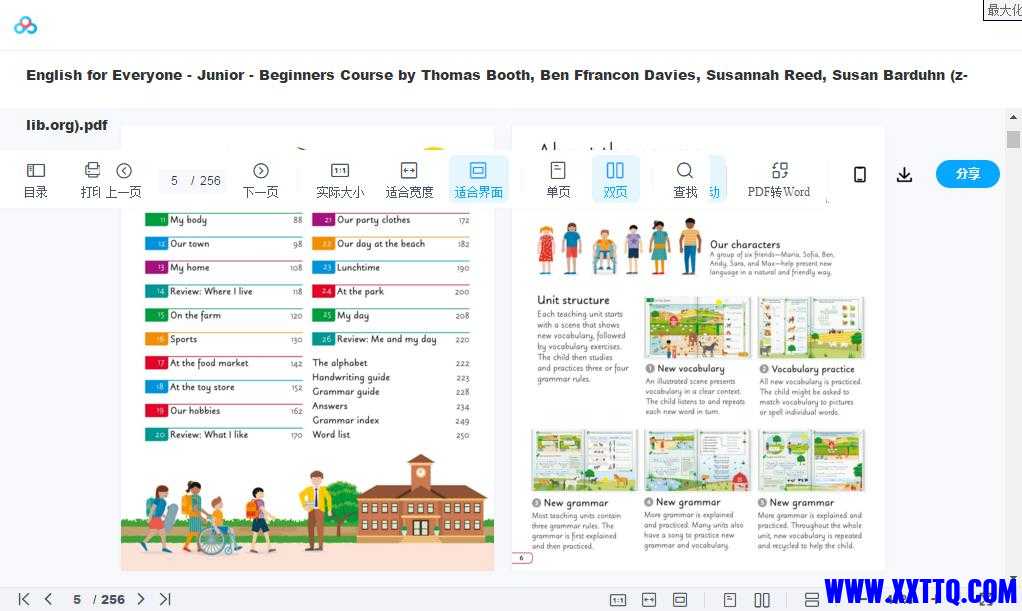Click 'At the toy store' entry
Image resolution: width=1022 pixels, height=611 pixels.
224,387
